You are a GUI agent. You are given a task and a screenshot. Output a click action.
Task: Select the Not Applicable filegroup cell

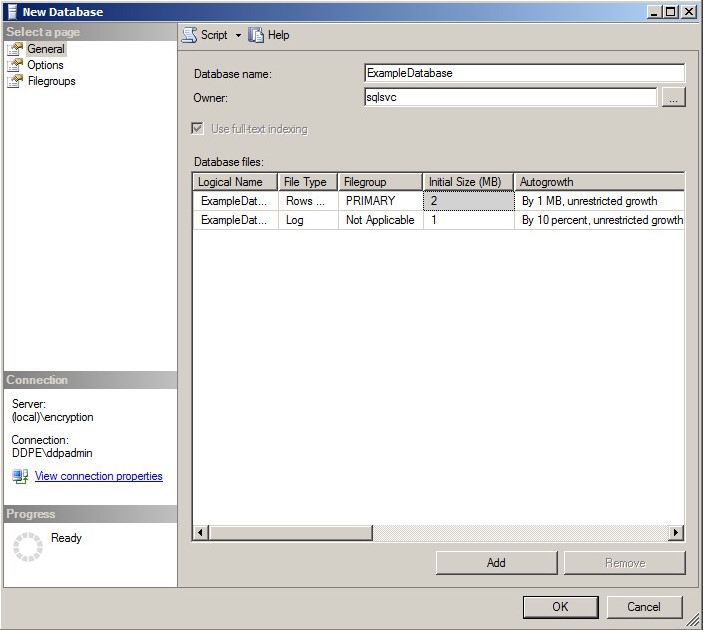(x=380, y=220)
